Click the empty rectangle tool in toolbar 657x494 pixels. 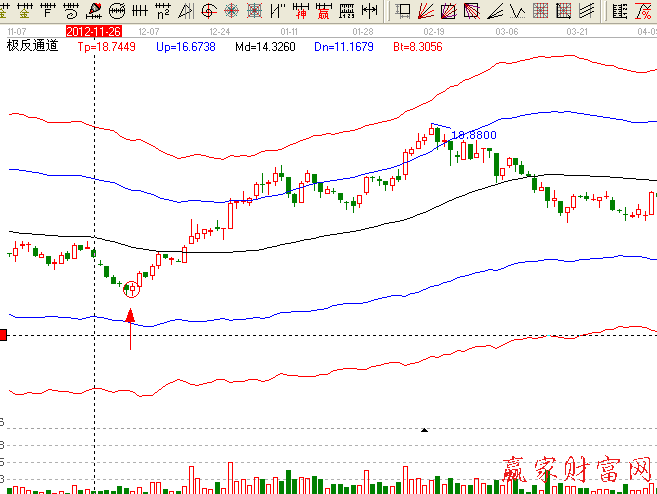tap(403, 11)
